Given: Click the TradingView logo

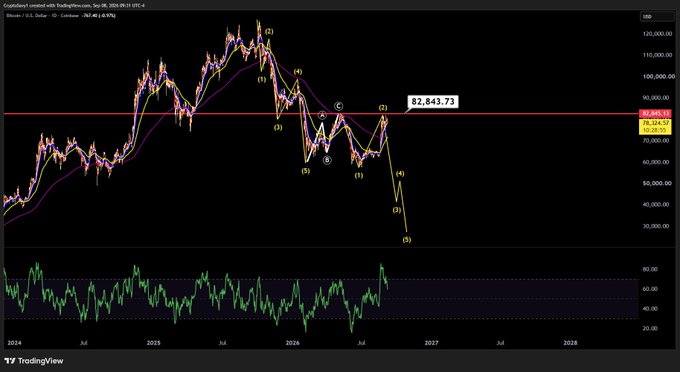Looking at the screenshot, I should (x=34, y=361).
